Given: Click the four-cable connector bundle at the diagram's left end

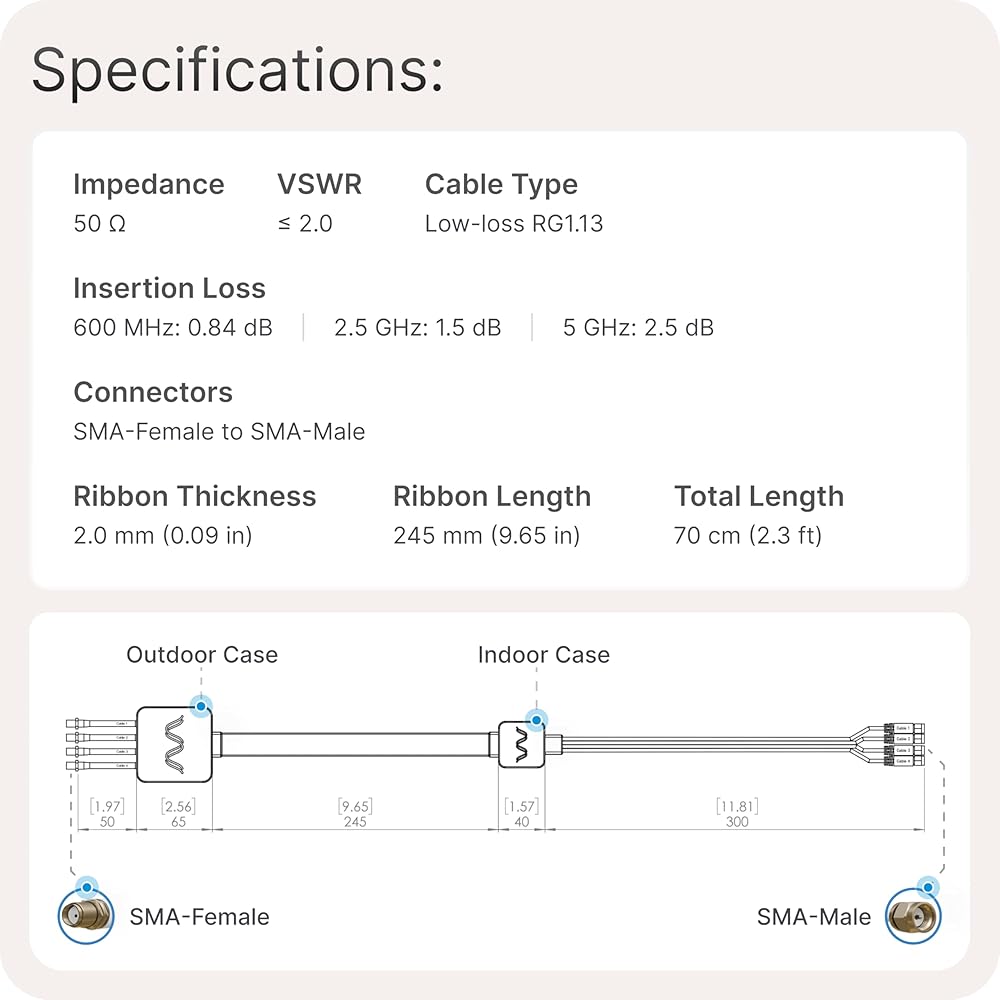Looking at the screenshot, I should (x=98, y=744).
